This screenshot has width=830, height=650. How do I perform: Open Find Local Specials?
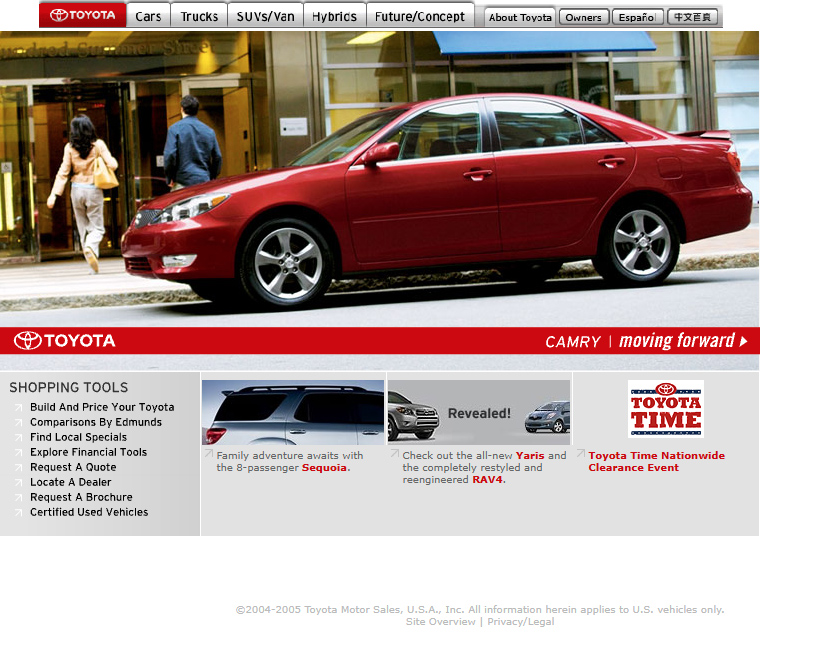78,437
